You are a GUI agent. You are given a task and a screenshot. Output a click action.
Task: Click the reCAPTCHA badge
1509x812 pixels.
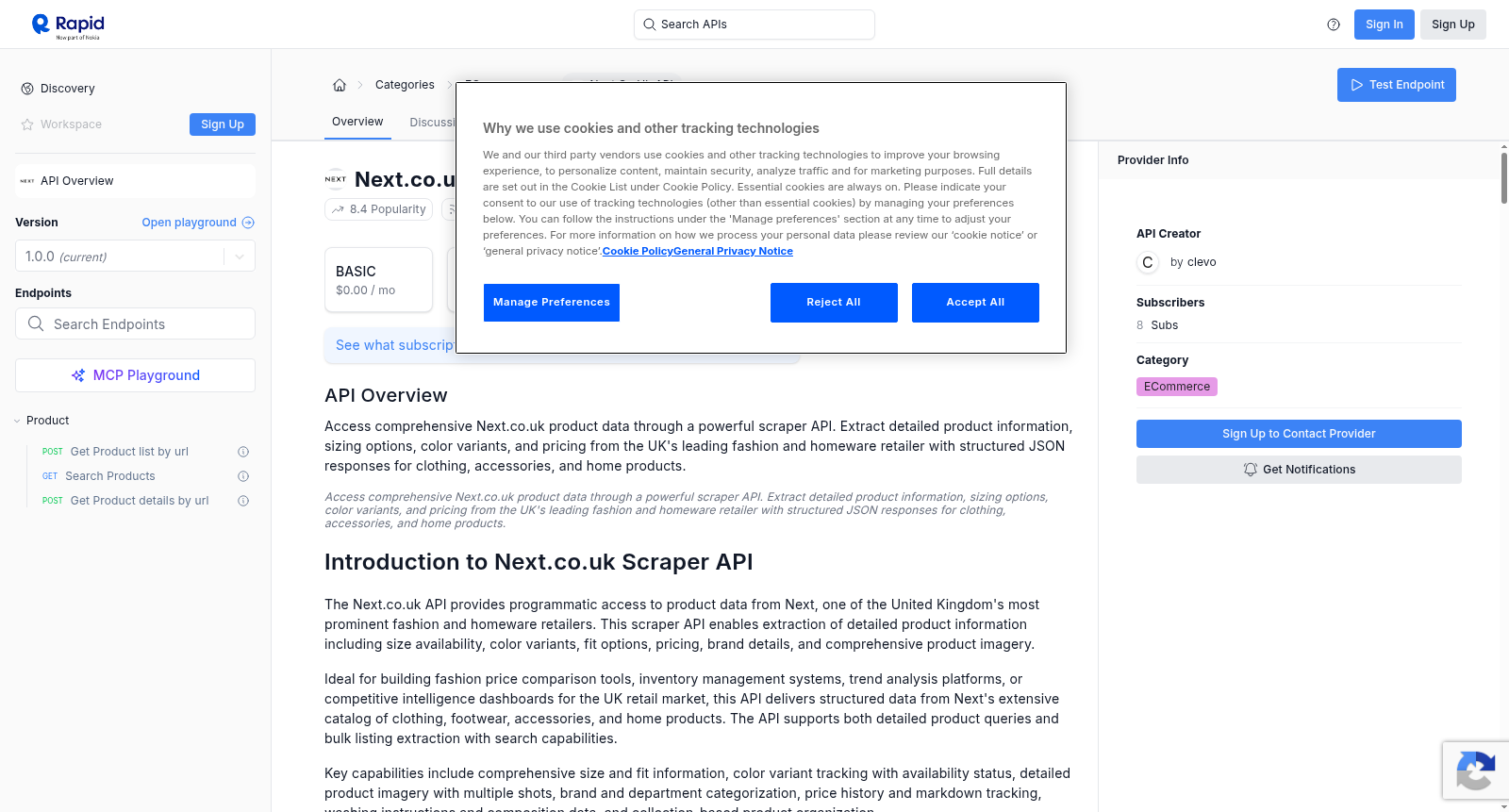coord(1475,771)
